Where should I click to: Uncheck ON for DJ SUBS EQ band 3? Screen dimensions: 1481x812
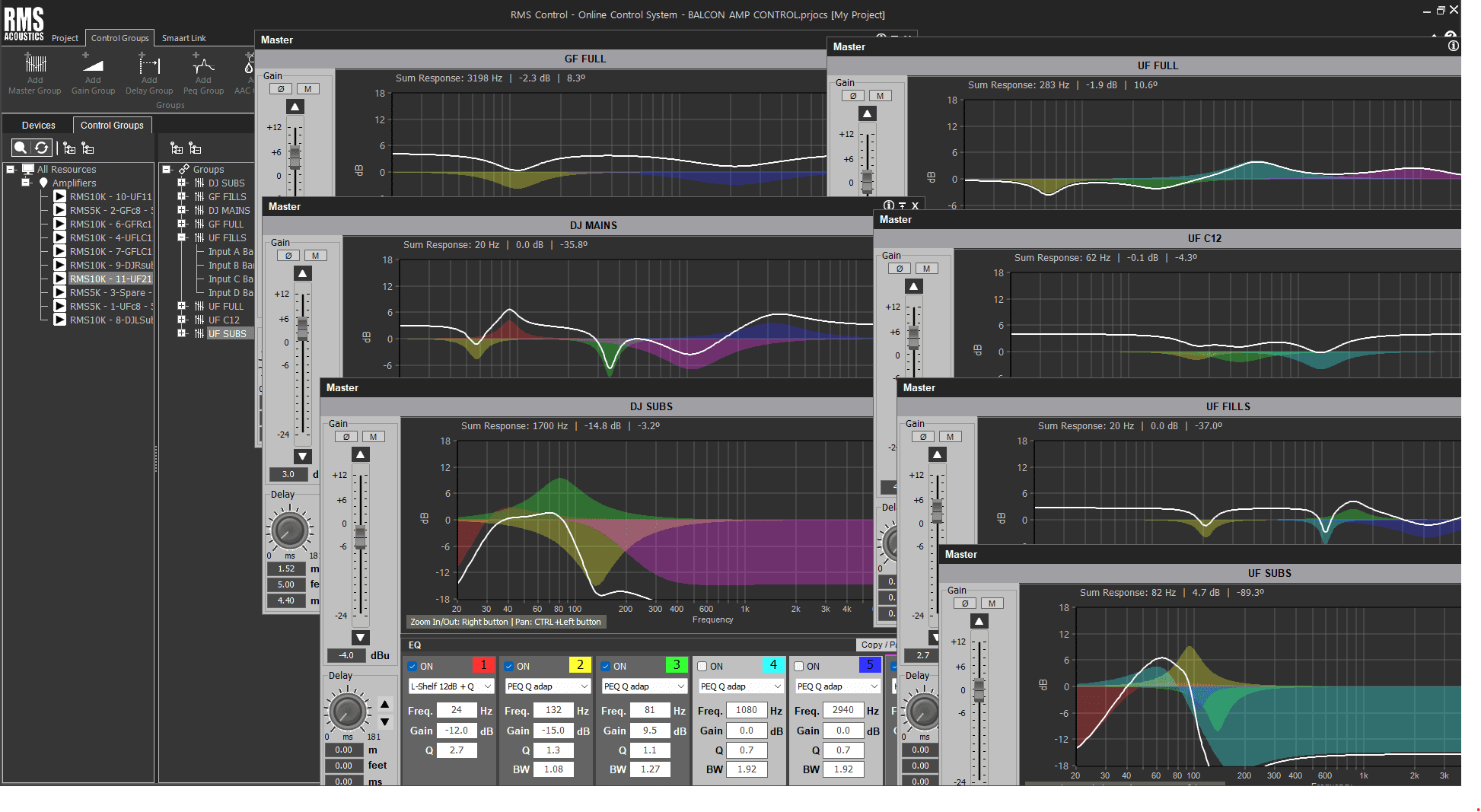point(606,667)
